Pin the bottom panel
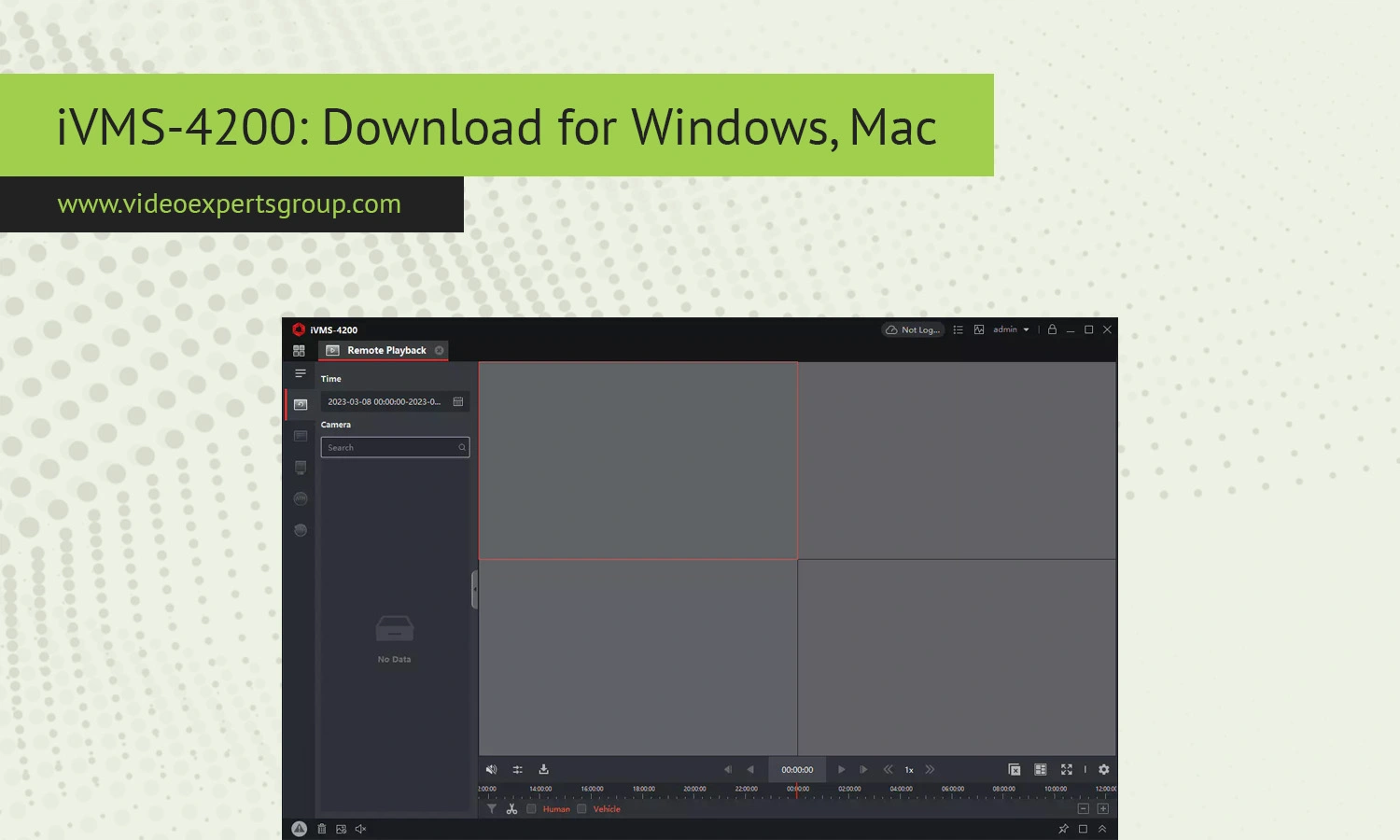Image resolution: width=1400 pixels, height=840 pixels. (x=1063, y=829)
